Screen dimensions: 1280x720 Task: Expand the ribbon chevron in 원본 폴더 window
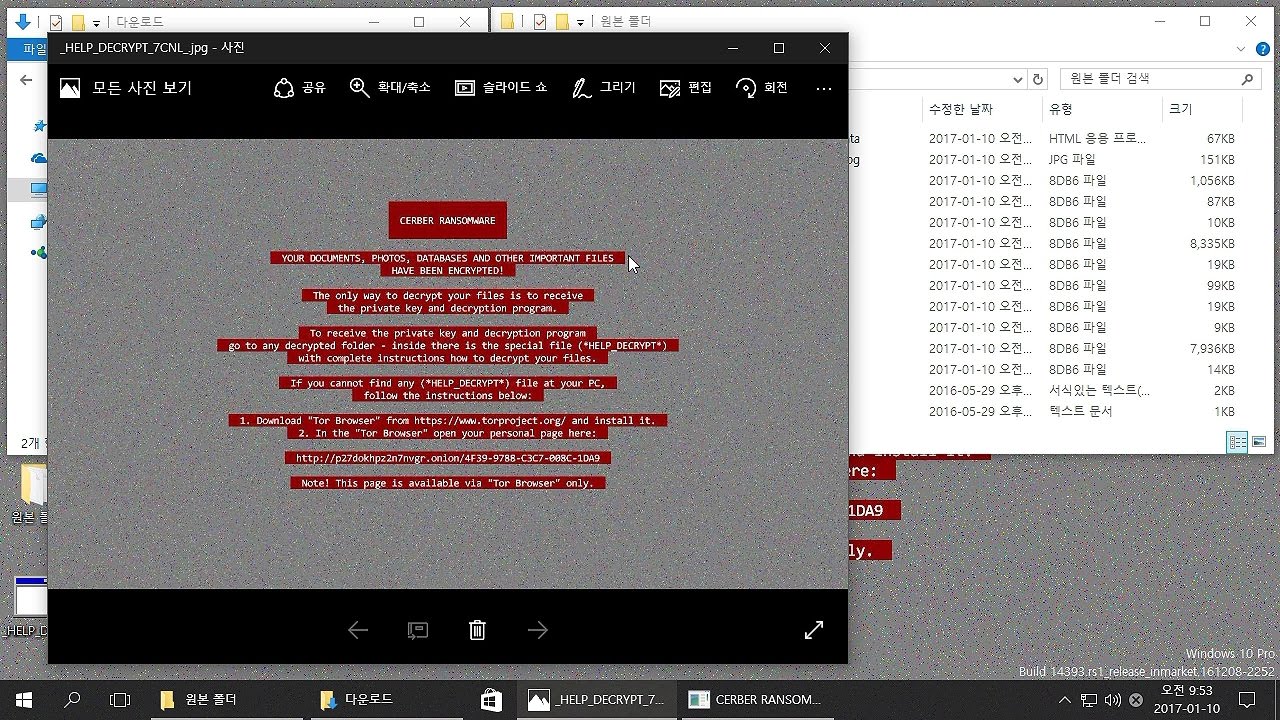[x=1241, y=48]
